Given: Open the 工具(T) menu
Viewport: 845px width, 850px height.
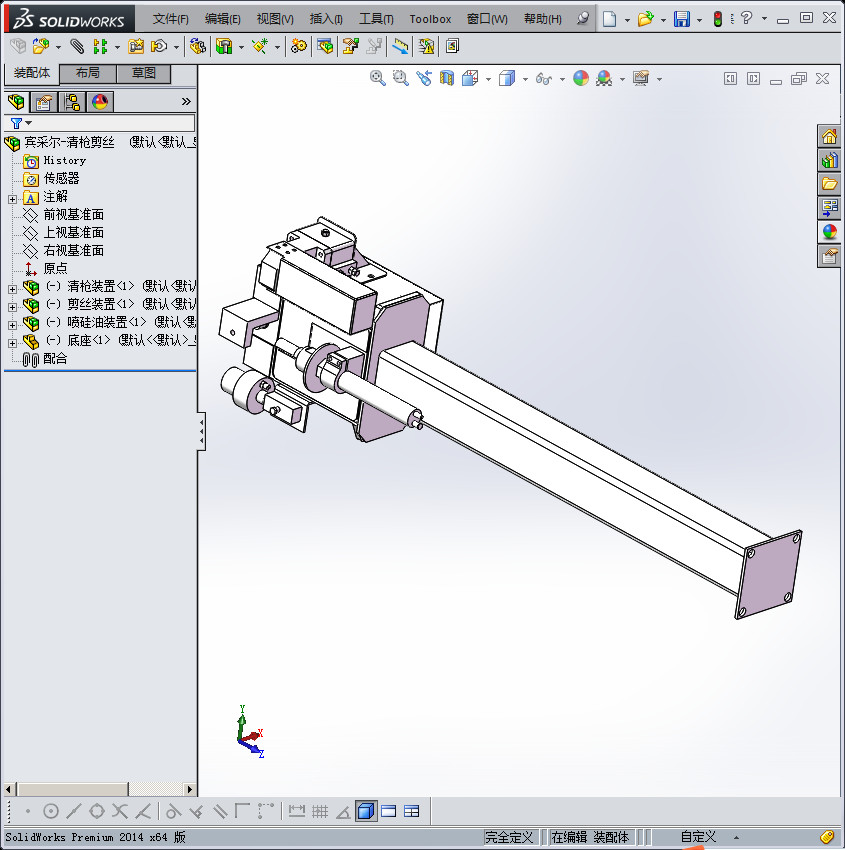Looking at the screenshot, I should pos(376,19).
